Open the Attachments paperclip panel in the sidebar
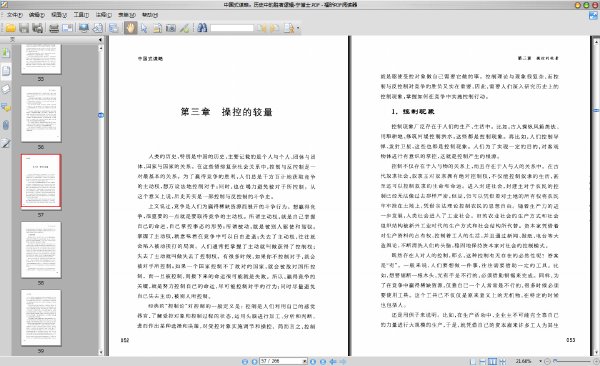 [5, 125]
